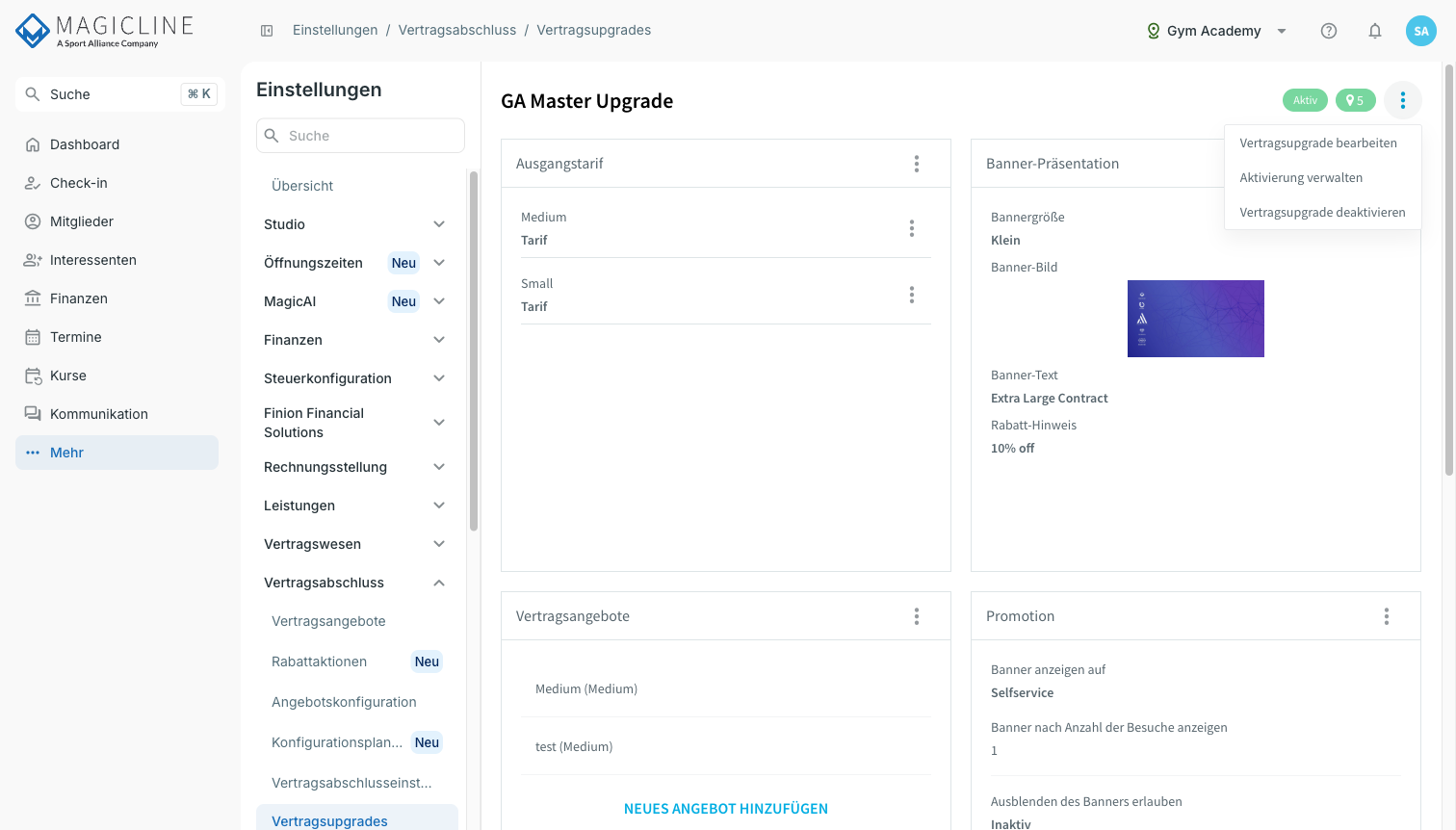
Task: Toggle the sidebar collapse icon
Action: [x=267, y=31]
